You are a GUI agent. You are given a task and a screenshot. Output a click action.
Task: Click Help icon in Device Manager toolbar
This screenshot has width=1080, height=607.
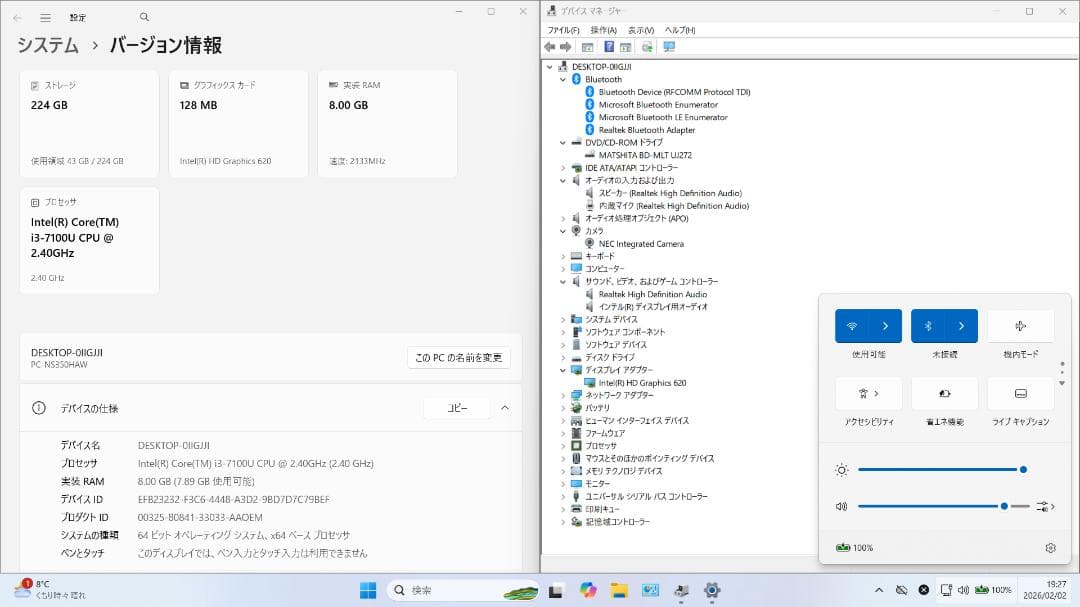pos(609,46)
